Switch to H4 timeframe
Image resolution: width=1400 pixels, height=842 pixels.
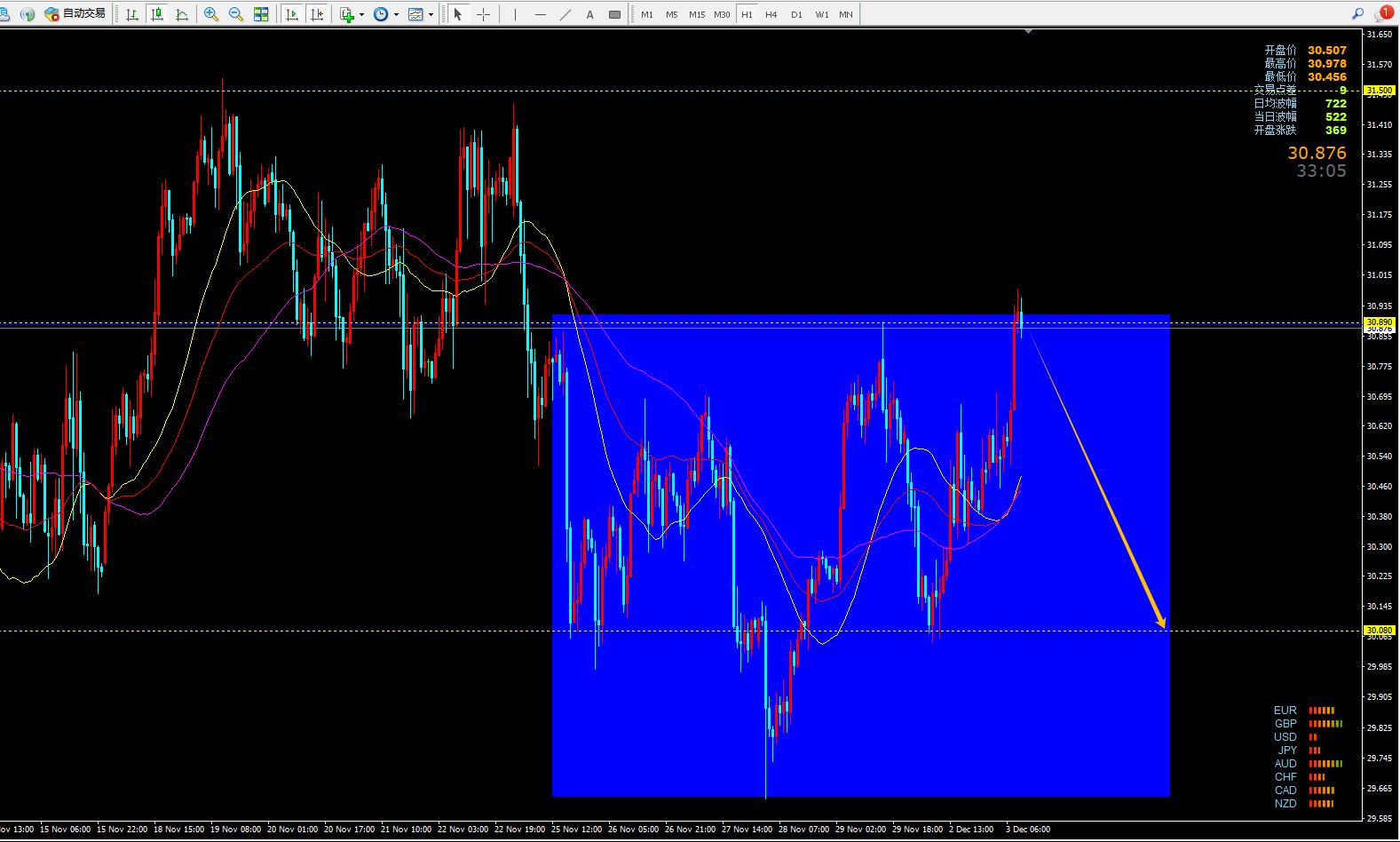771,14
